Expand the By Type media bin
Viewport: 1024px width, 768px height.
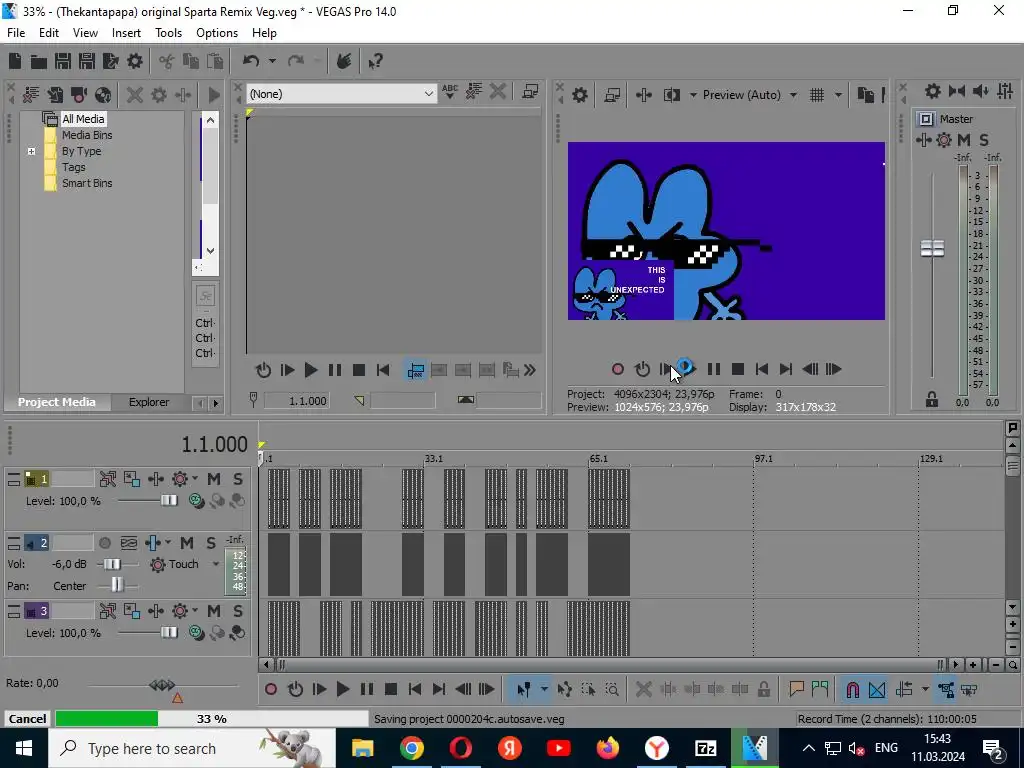click(31, 152)
